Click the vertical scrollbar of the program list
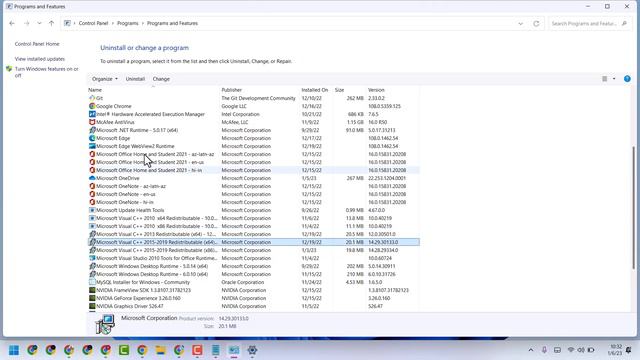This screenshot has width=640, height=360. click(x=633, y=207)
